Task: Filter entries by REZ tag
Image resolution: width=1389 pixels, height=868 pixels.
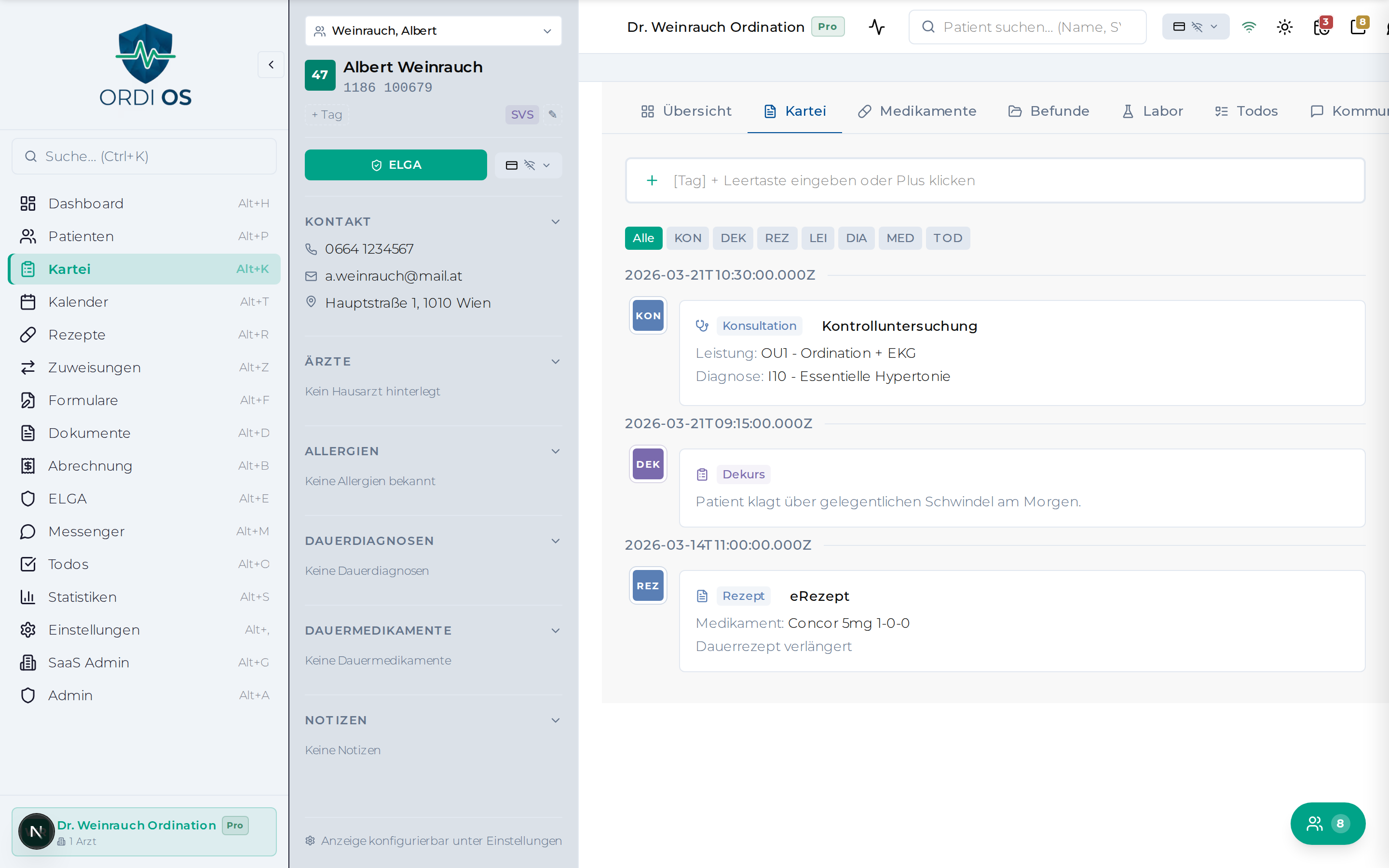Action: (x=776, y=238)
